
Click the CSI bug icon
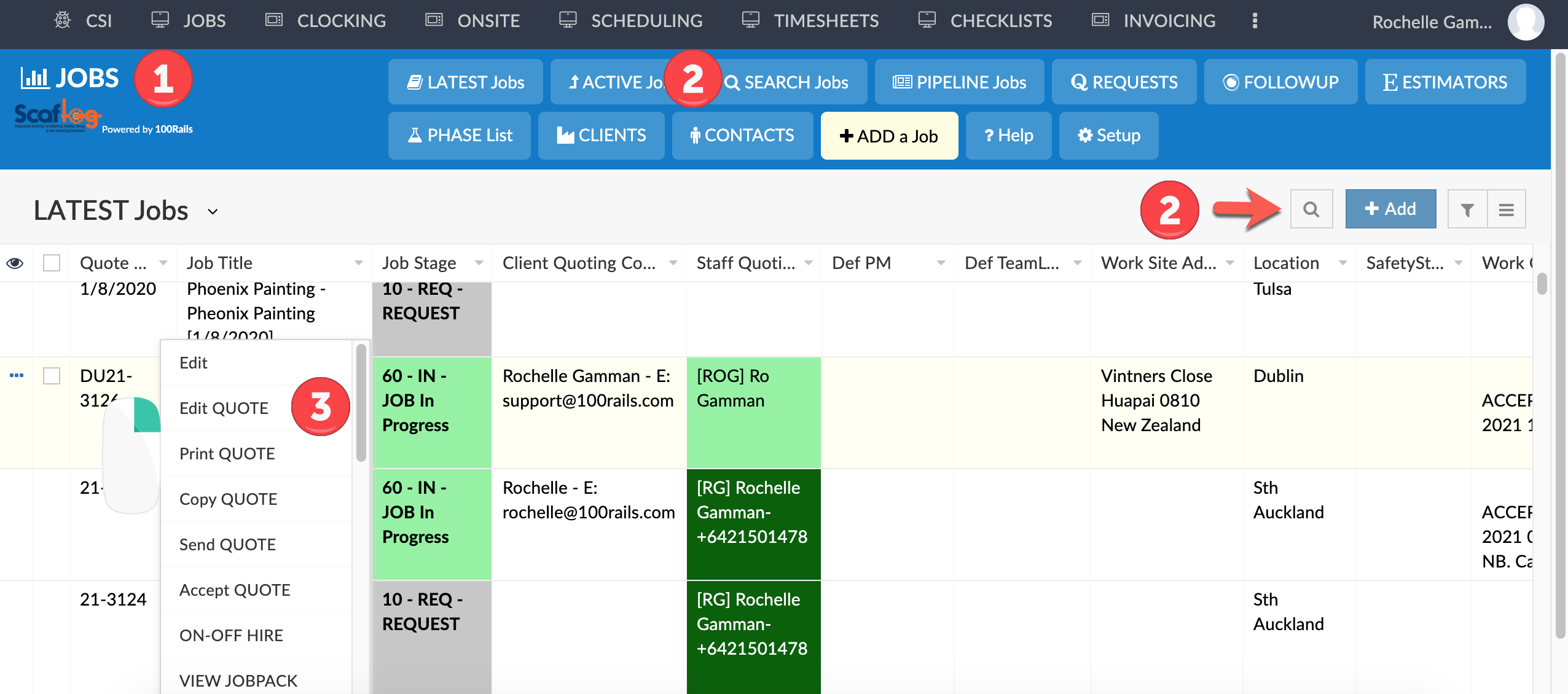click(x=63, y=20)
